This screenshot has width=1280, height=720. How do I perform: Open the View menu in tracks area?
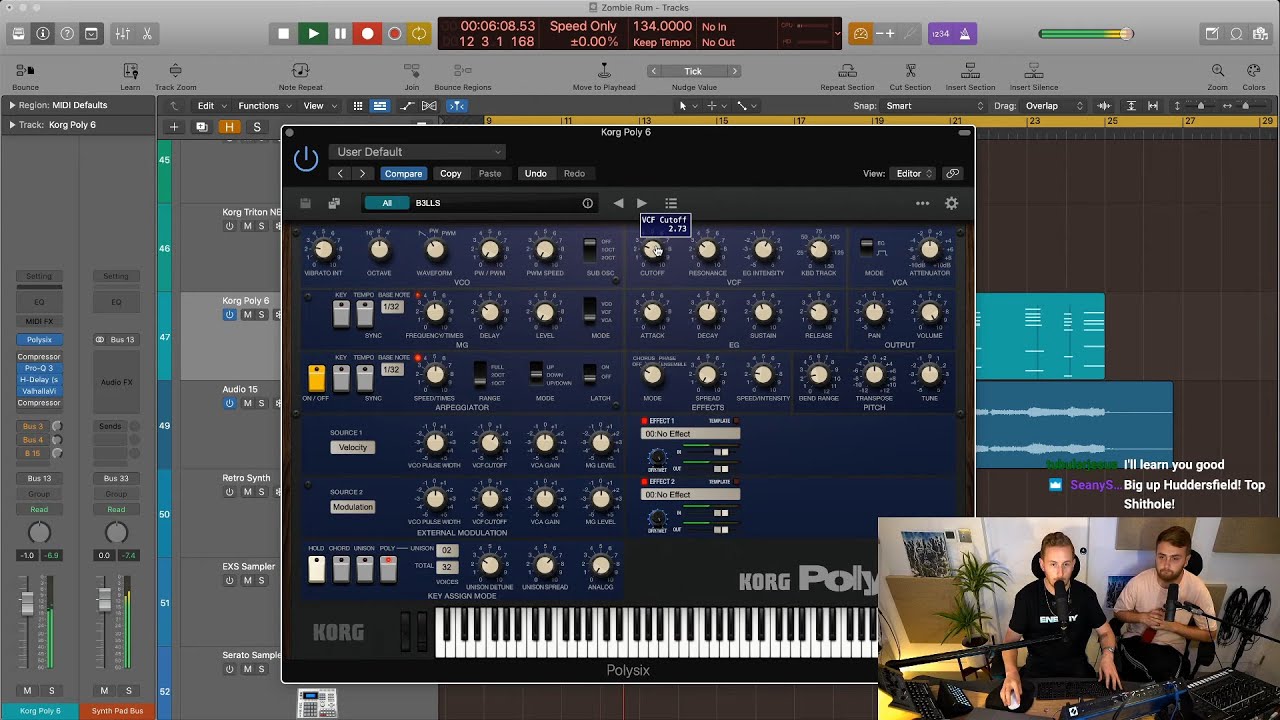319,105
